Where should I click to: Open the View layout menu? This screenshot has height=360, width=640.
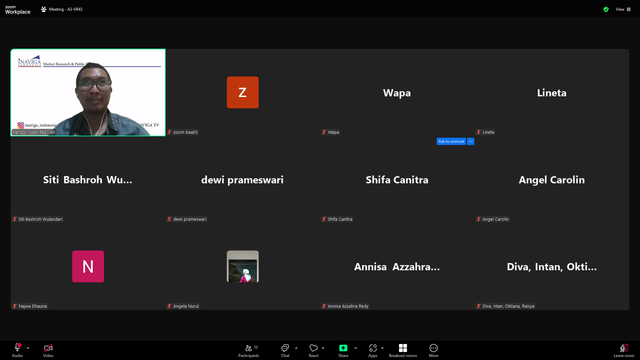coord(623,9)
